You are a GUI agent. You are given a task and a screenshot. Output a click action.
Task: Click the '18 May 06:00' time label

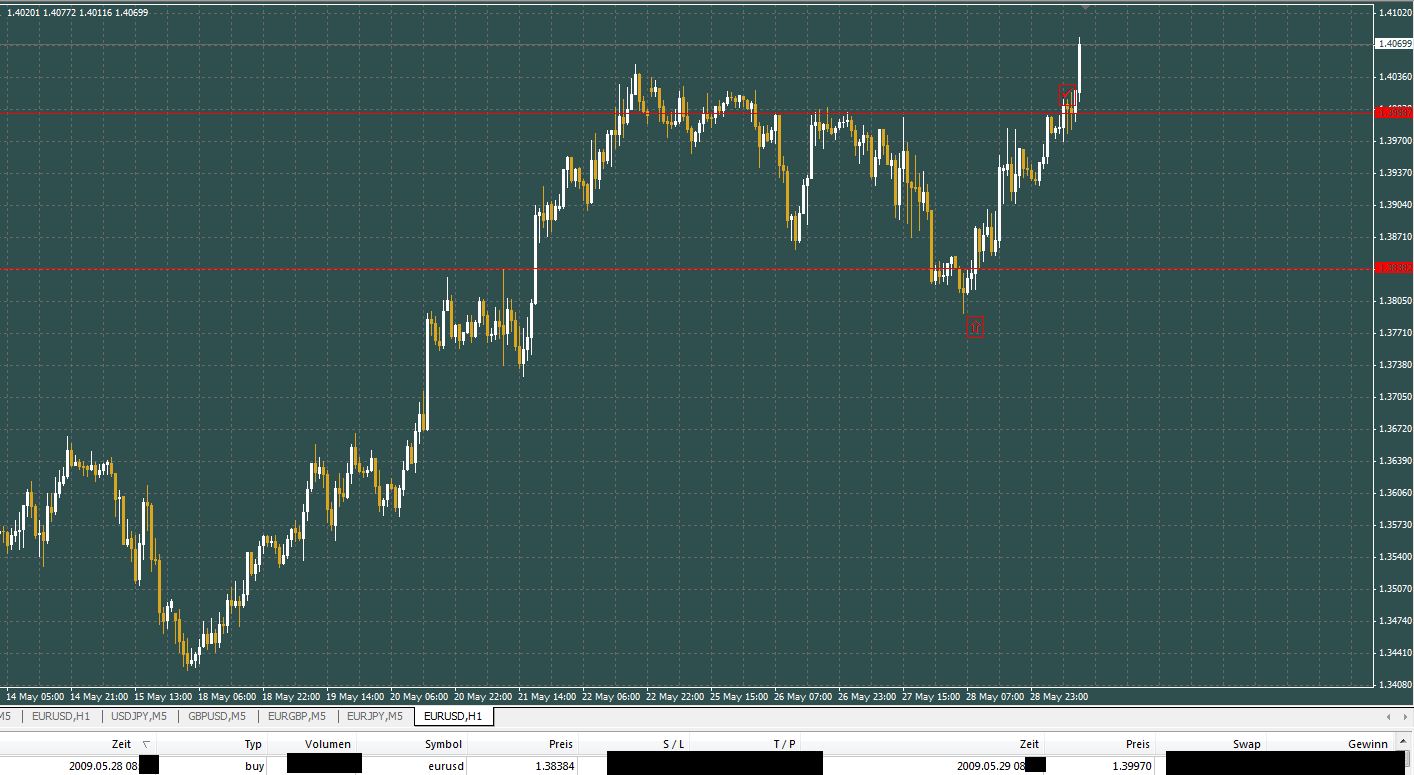[227, 696]
